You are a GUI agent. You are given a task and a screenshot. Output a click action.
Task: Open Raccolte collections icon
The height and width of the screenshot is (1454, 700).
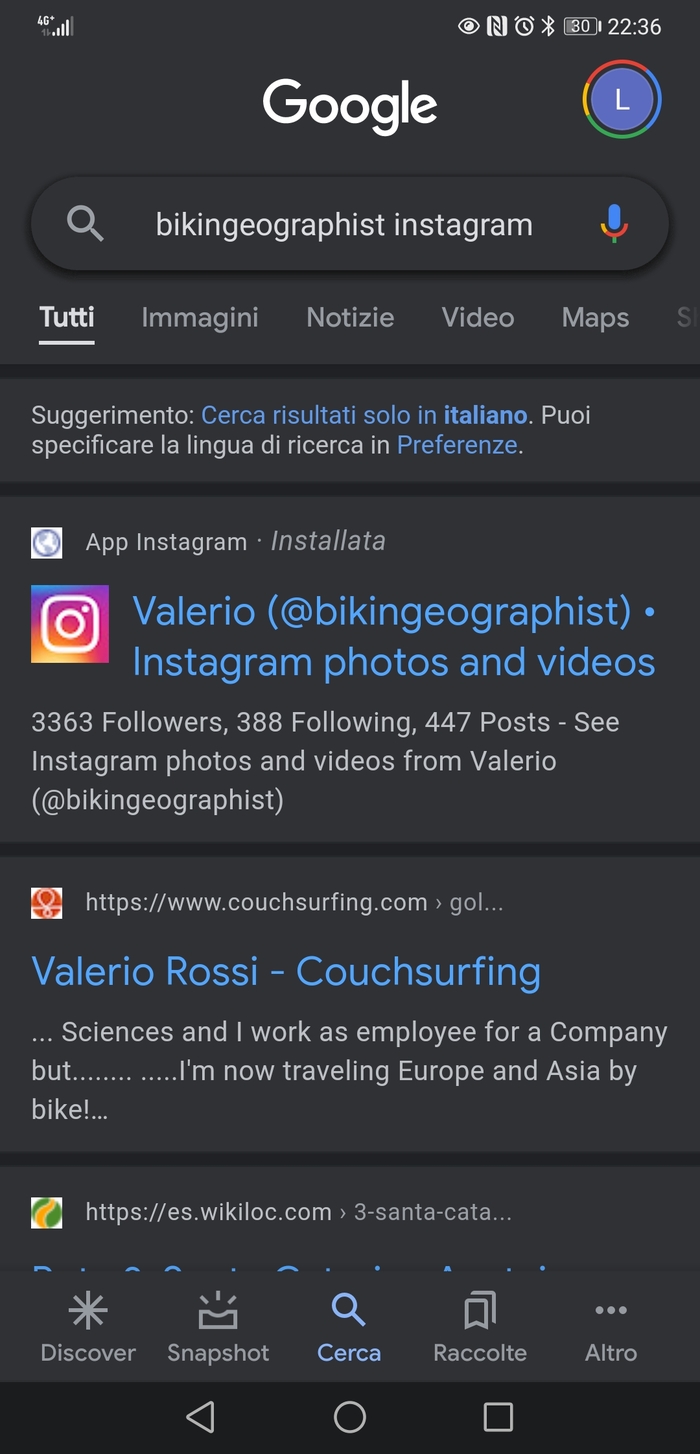tap(480, 1311)
